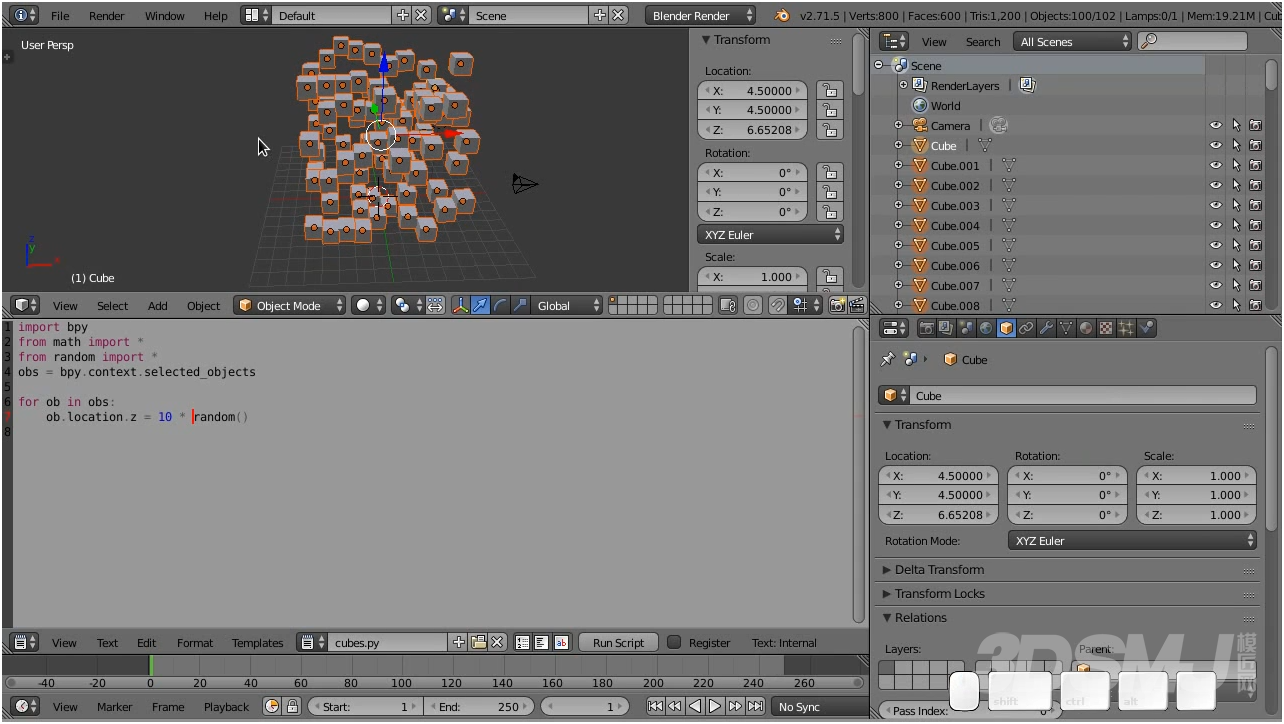Toggle the X location lock in Transform panel
The image size is (1284, 724).
click(829, 90)
